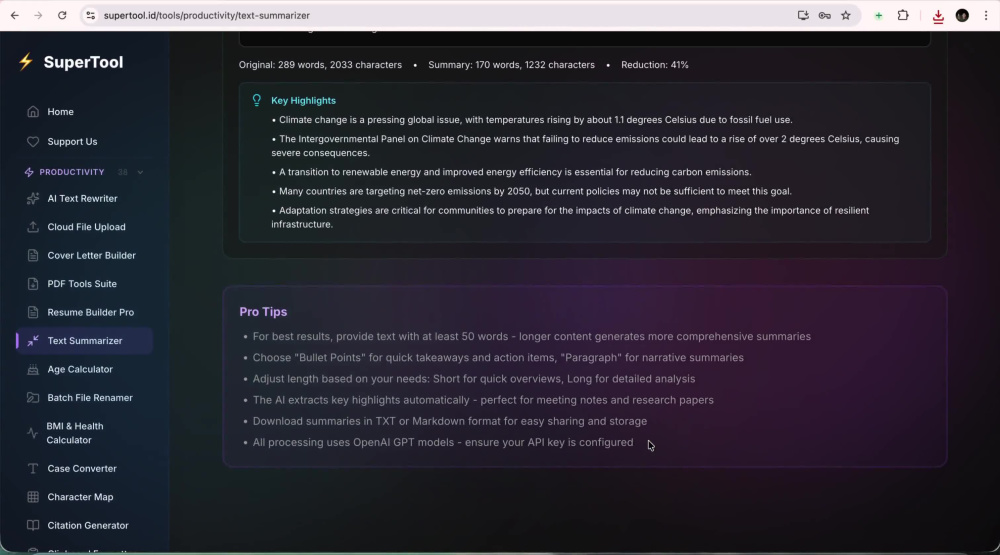Open the password key icon
This screenshot has width=1000, height=555.
825,15
